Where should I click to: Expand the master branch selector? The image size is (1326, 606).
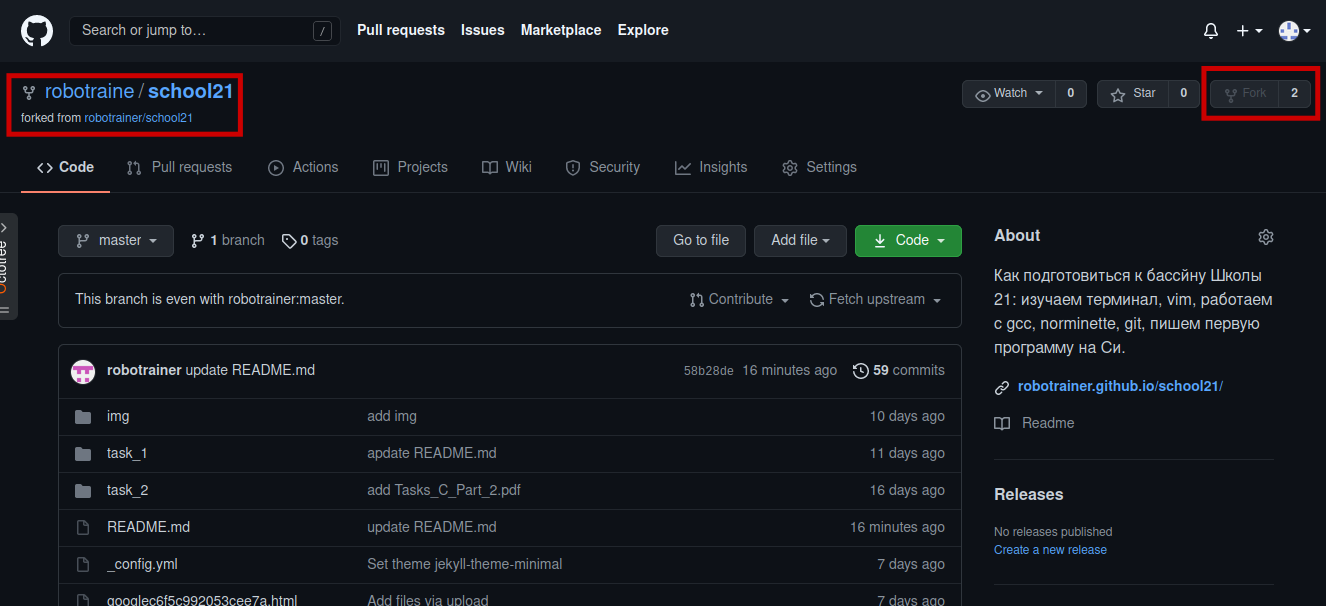point(116,241)
